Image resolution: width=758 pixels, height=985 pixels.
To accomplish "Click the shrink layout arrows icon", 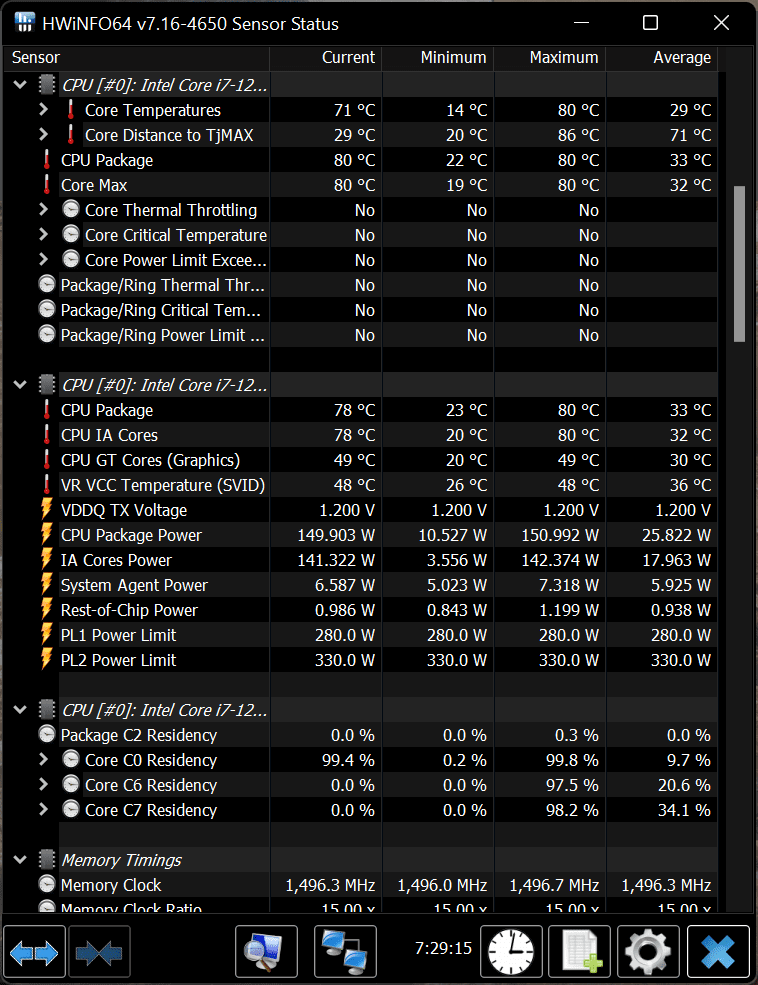I will click(x=99, y=952).
